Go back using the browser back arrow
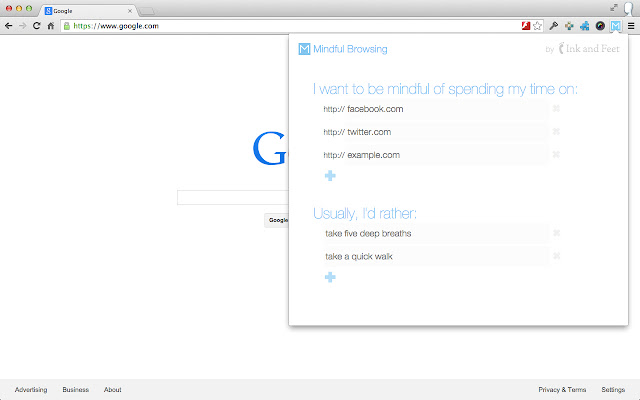The image size is (640, 400). [x=9, y=26]
